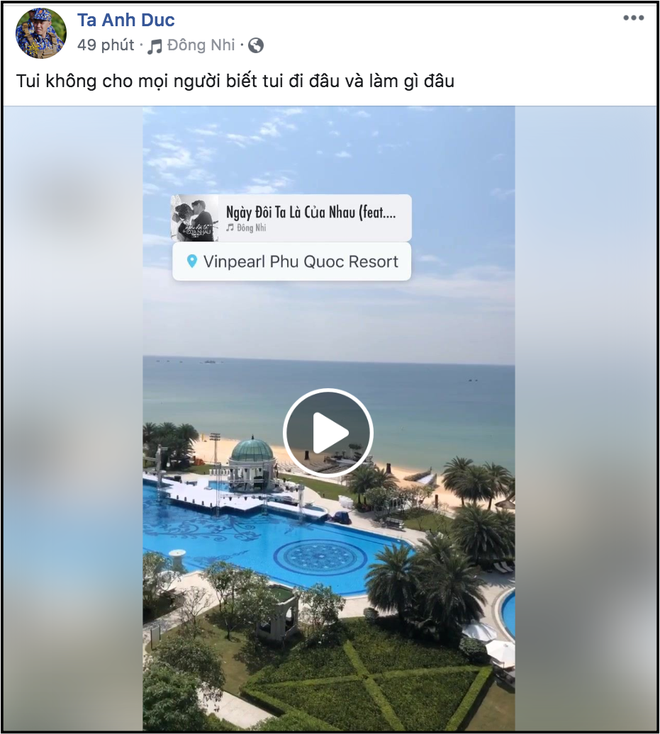
Task: Click the small music note in song sticker
Action: [230, 228]
